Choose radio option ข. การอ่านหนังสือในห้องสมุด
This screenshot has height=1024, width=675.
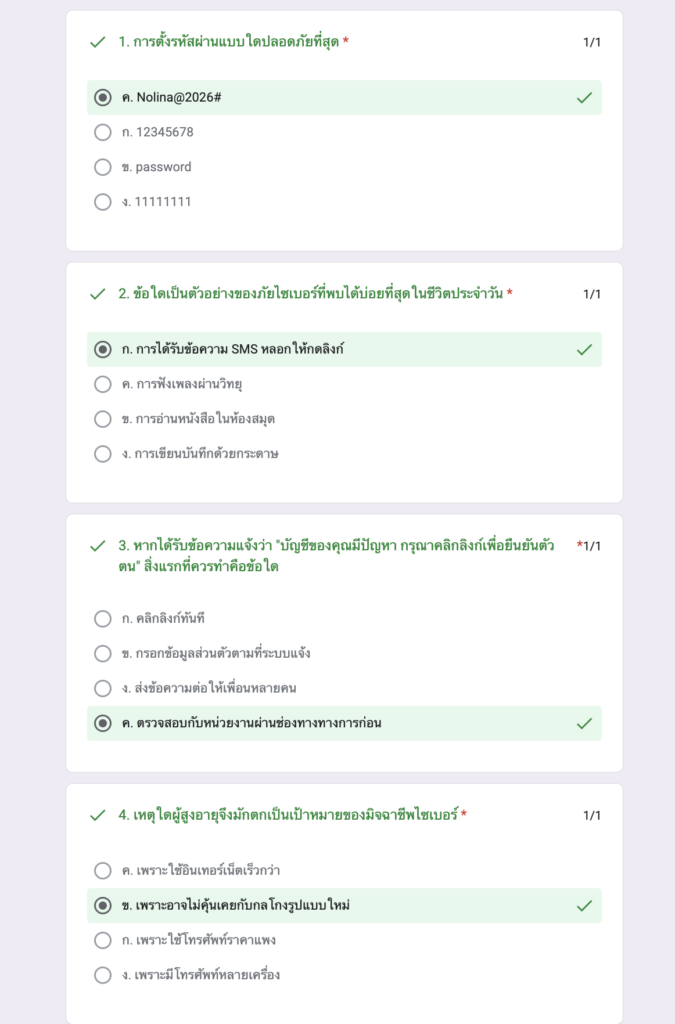(x=102, y=419)
